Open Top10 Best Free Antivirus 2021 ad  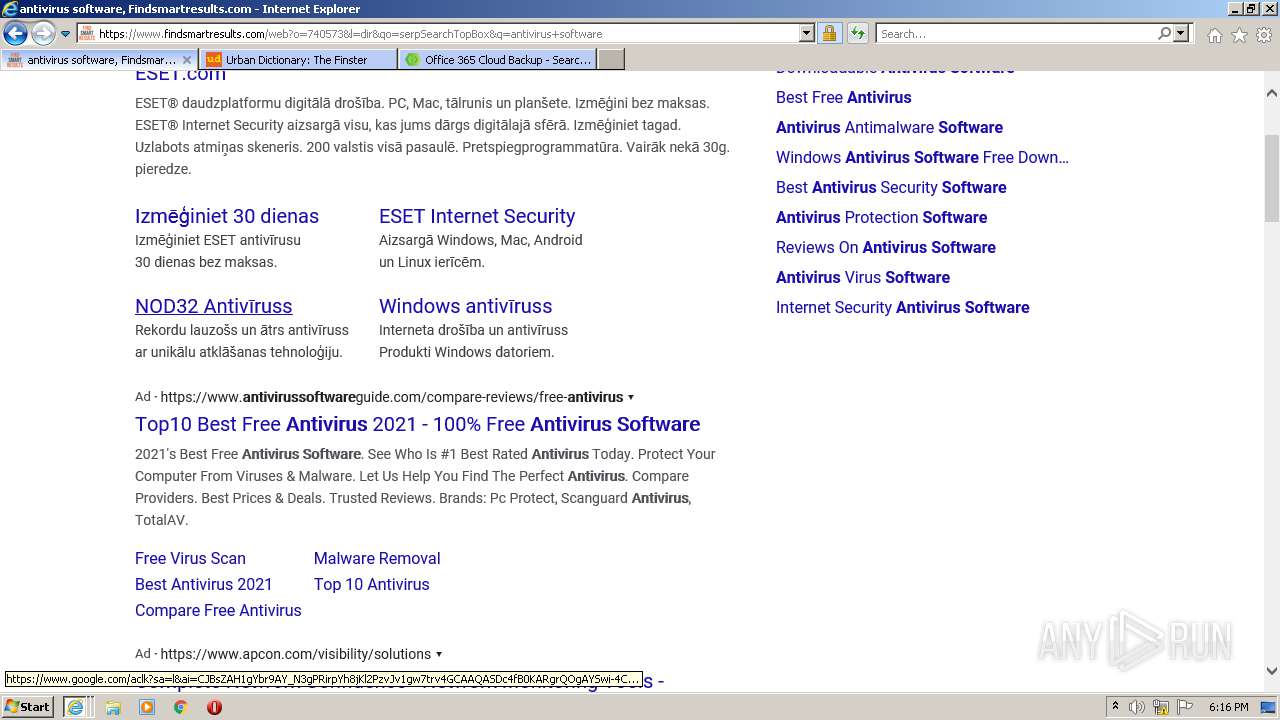pyautogui.click(x=418, y=424)
